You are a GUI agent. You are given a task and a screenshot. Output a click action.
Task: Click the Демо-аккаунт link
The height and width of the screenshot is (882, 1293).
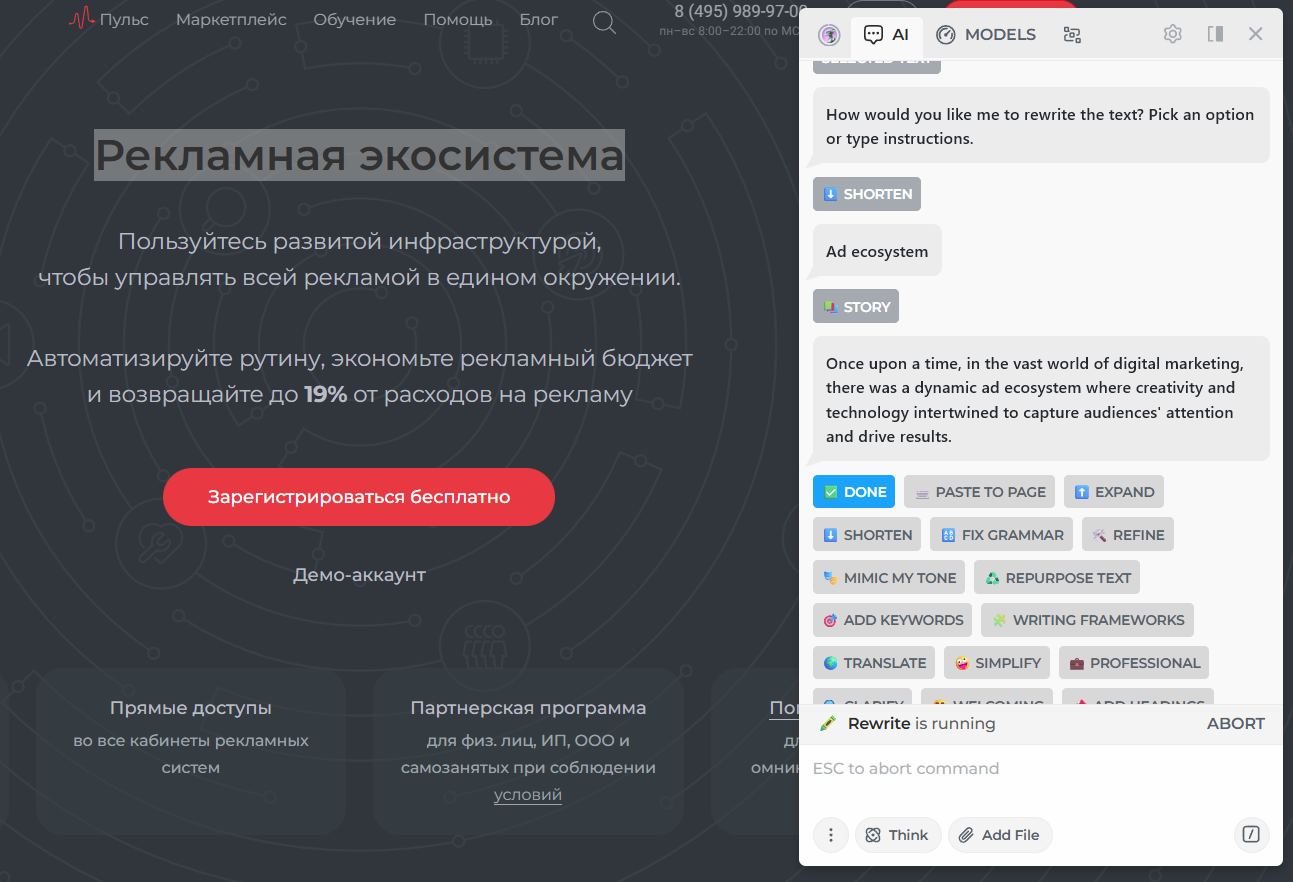[x=359, y=575]
